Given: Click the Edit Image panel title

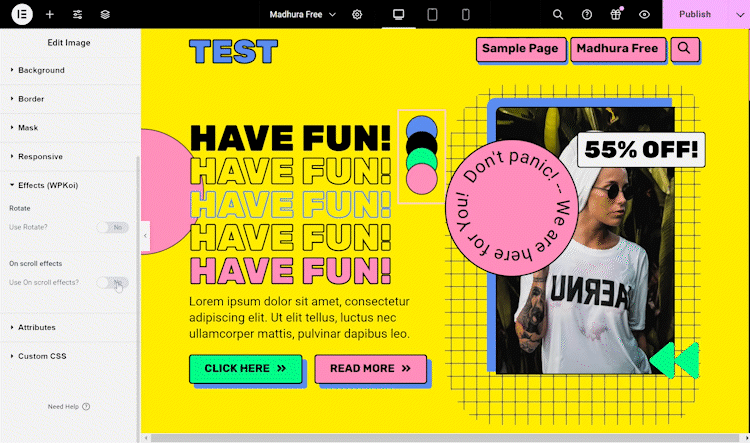Looking at the screenshot, I should (x=69, y=43).
